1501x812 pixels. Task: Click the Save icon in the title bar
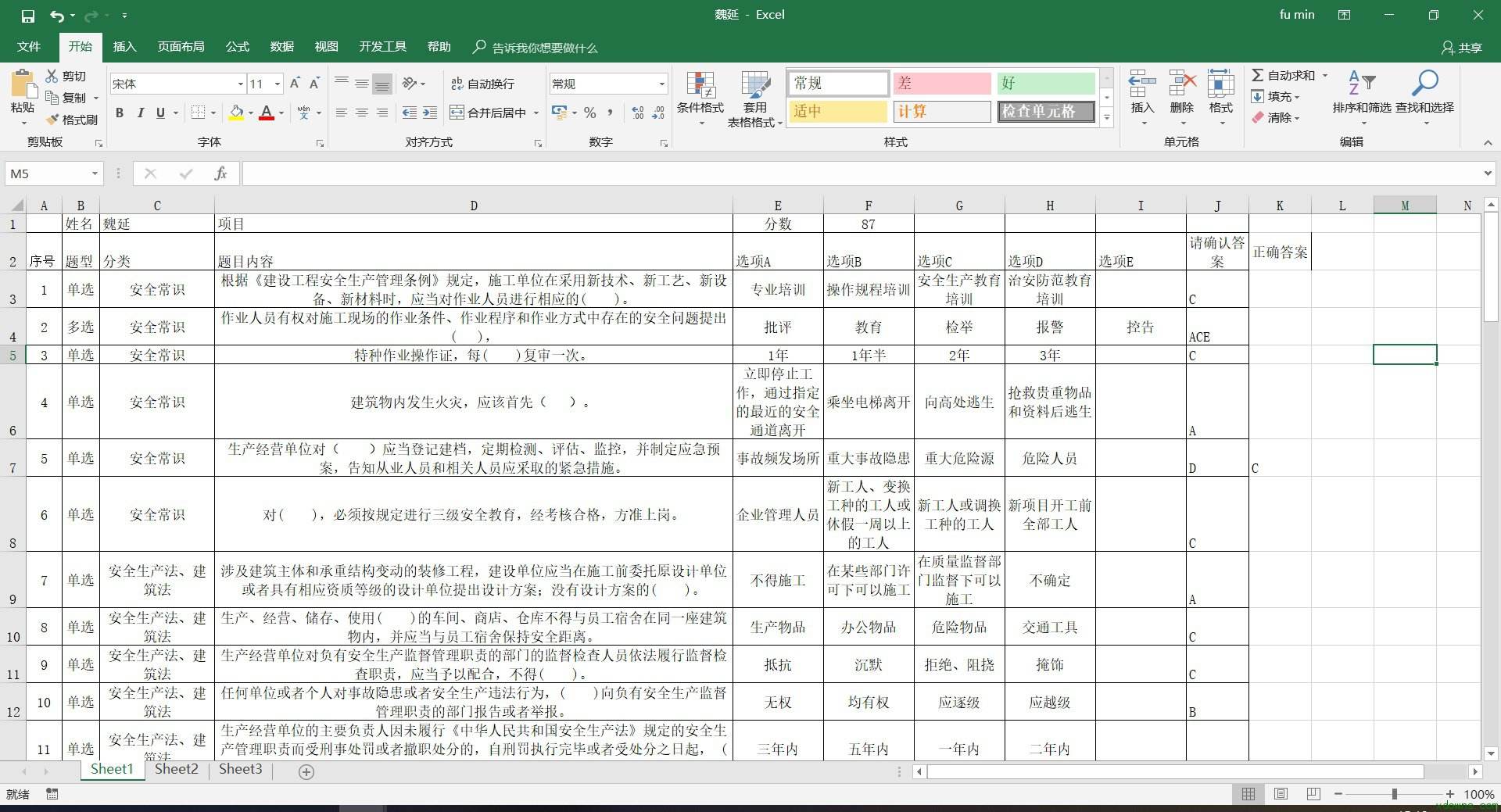27,16
